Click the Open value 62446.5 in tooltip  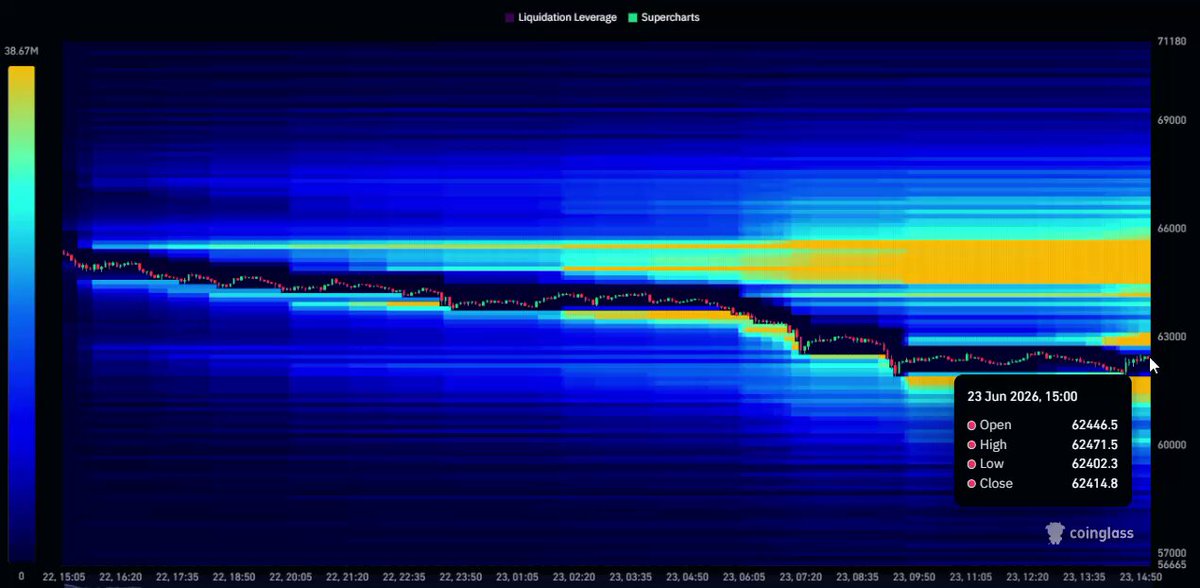(1094, 425)
